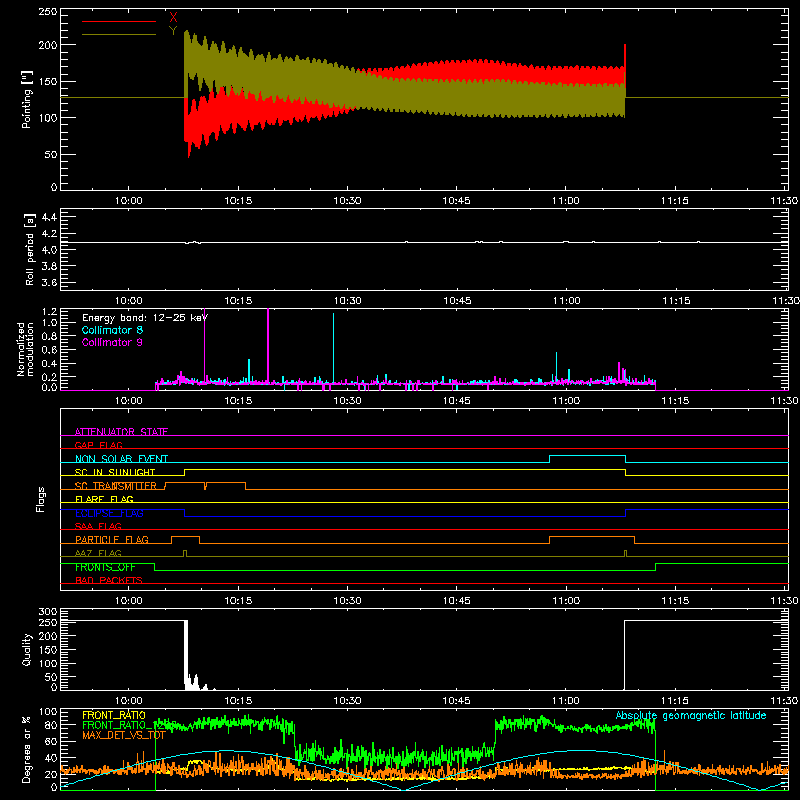Click the '3.6' tick on Roll period axis
Screen dimensions: 800x800
pos(49,282)
